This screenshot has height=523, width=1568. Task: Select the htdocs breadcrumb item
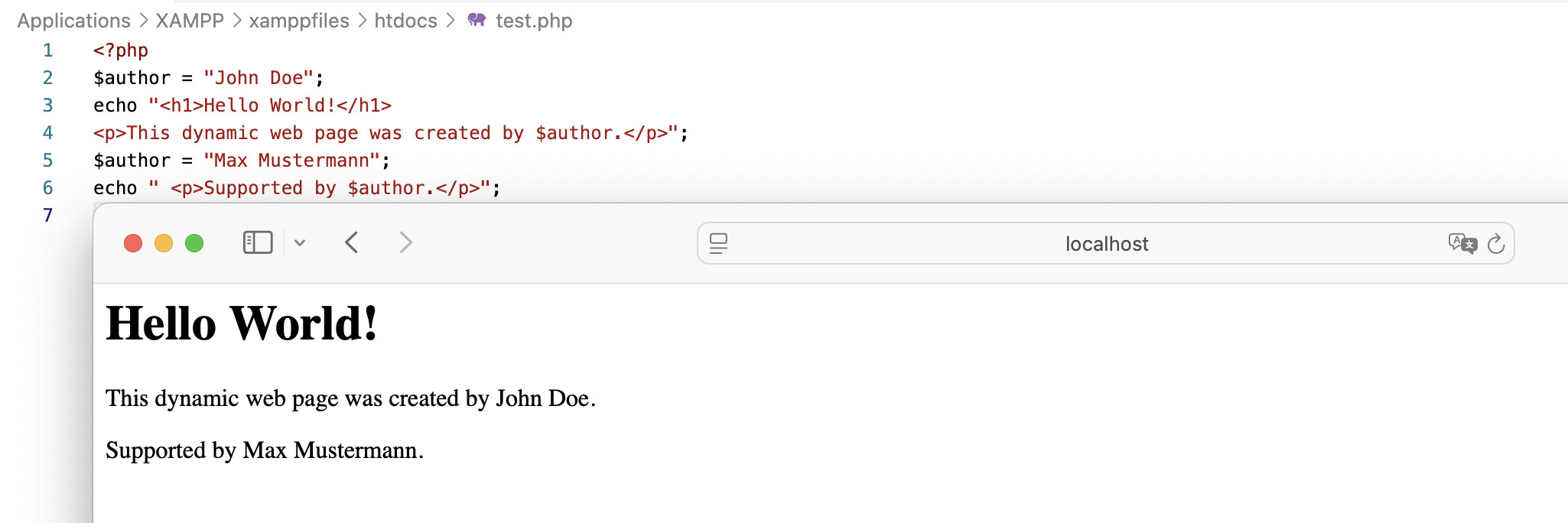point(405,21)
